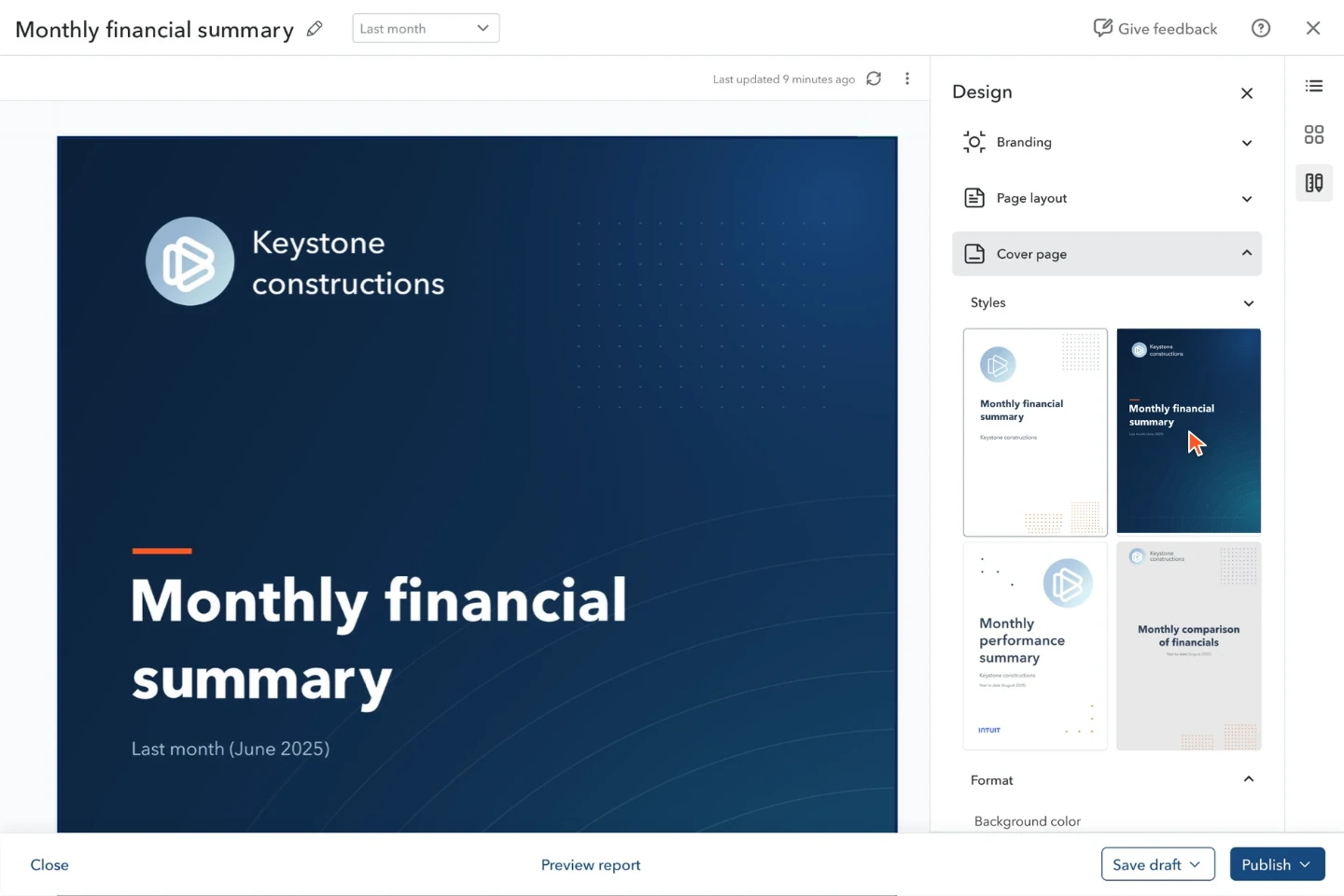
Task: Edit report title with pencil icon
Action: [315, 29]
